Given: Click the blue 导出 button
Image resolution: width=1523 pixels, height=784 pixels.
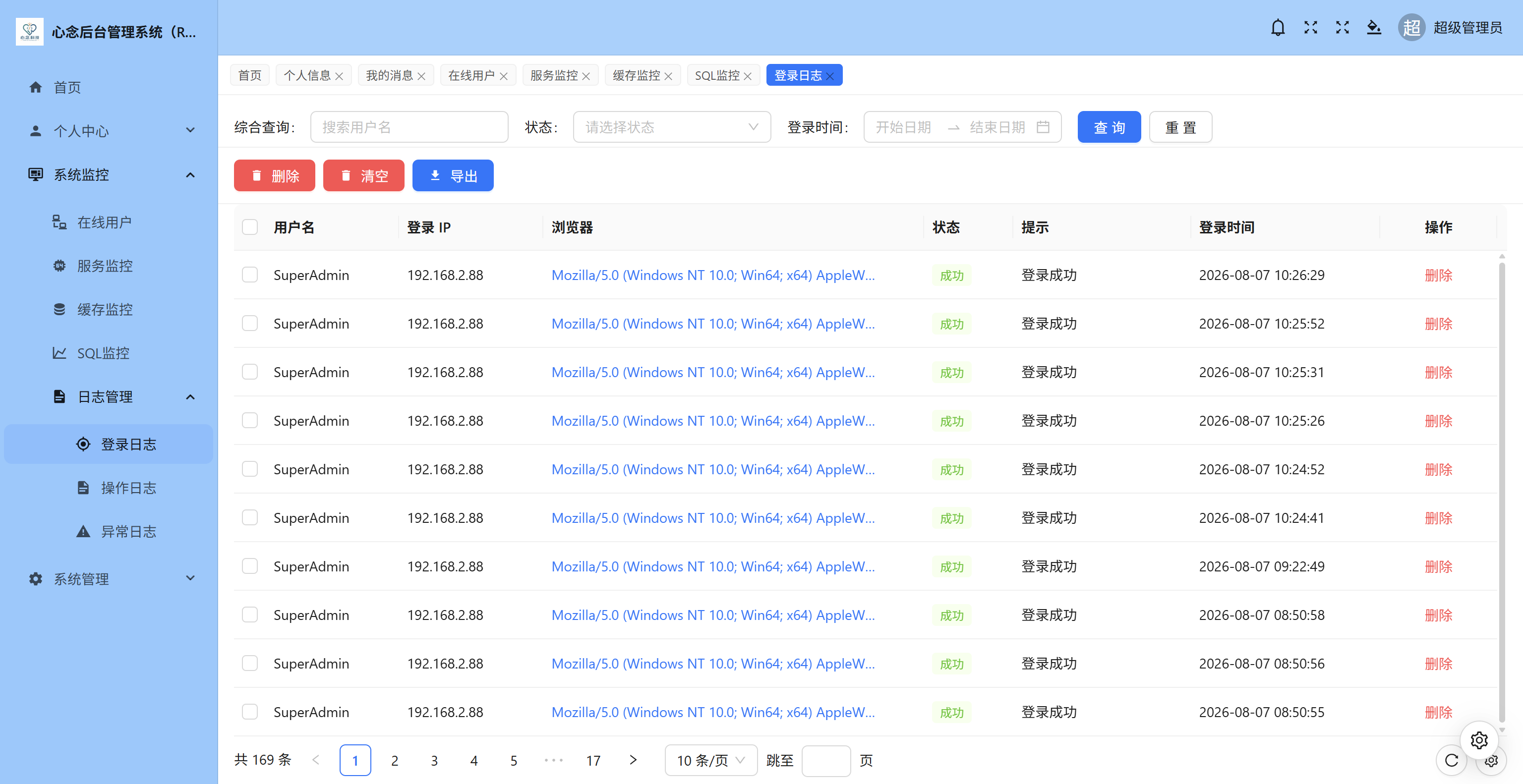Looking at the screenshot, I should [453, 175].
